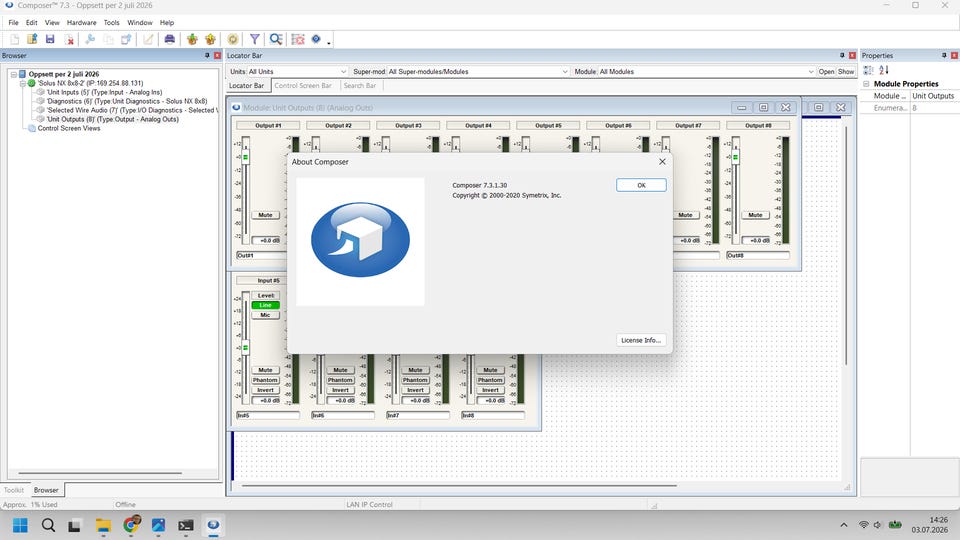This screenshot has width=960, height=540.
Task: Click the Properties alphabetical sort icon
Action: coord(883,70)
